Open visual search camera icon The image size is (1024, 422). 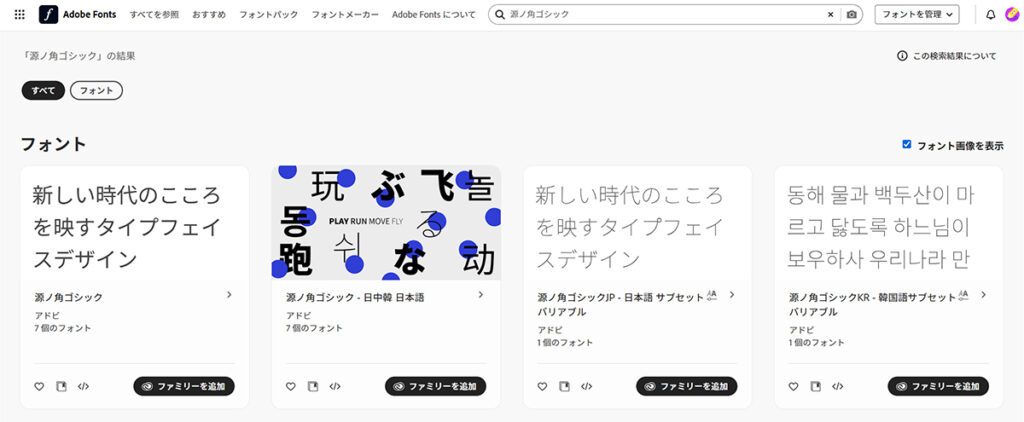coord(852,14)
